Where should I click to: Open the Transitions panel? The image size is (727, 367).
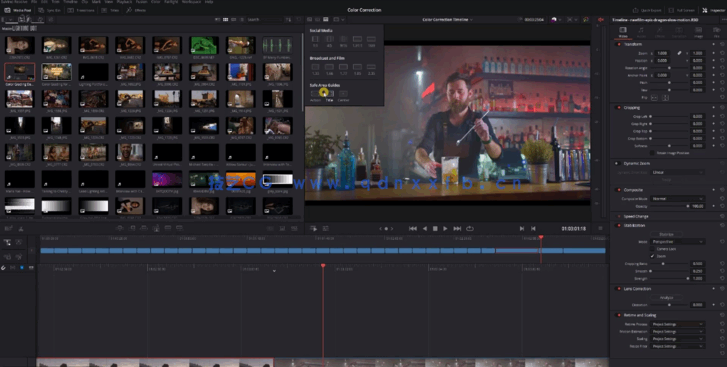(81, 10)
